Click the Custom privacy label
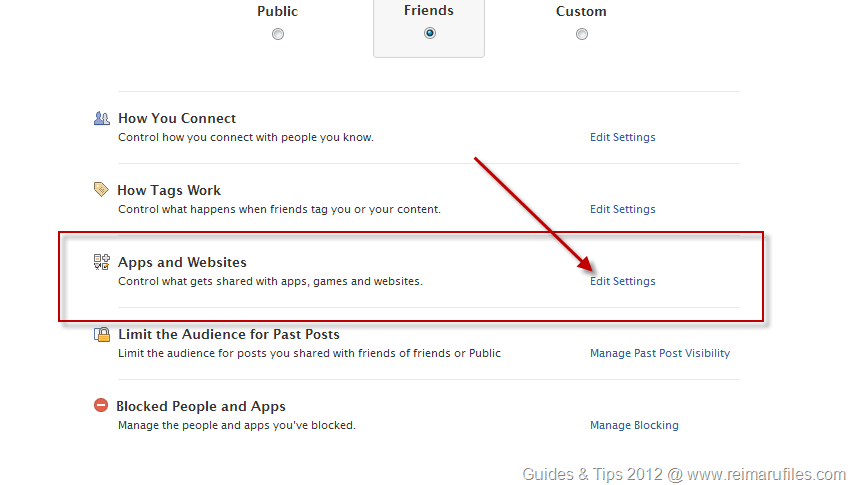 tap(581, 12)
